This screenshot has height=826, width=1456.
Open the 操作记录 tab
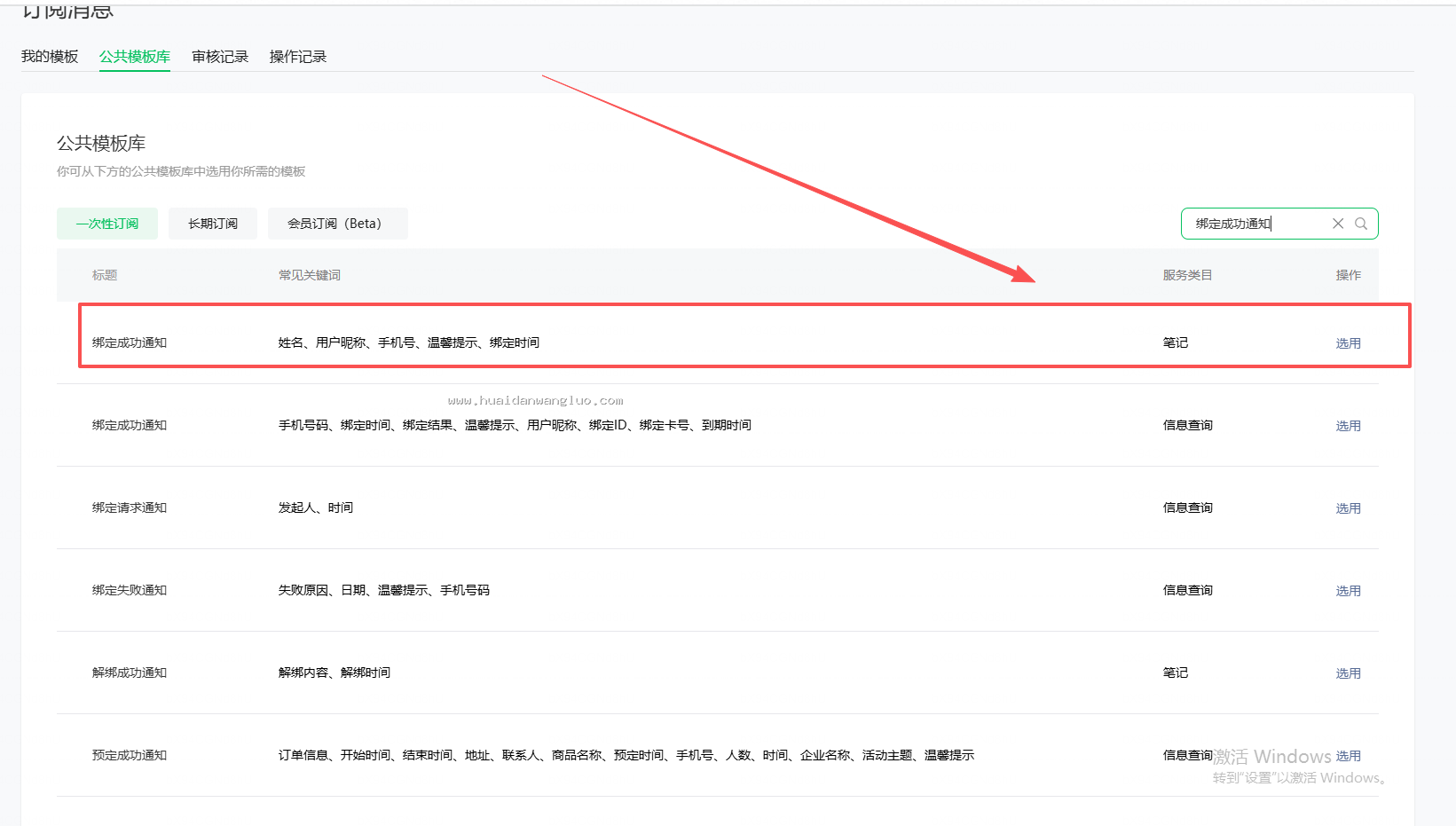[x=298, y=57]
